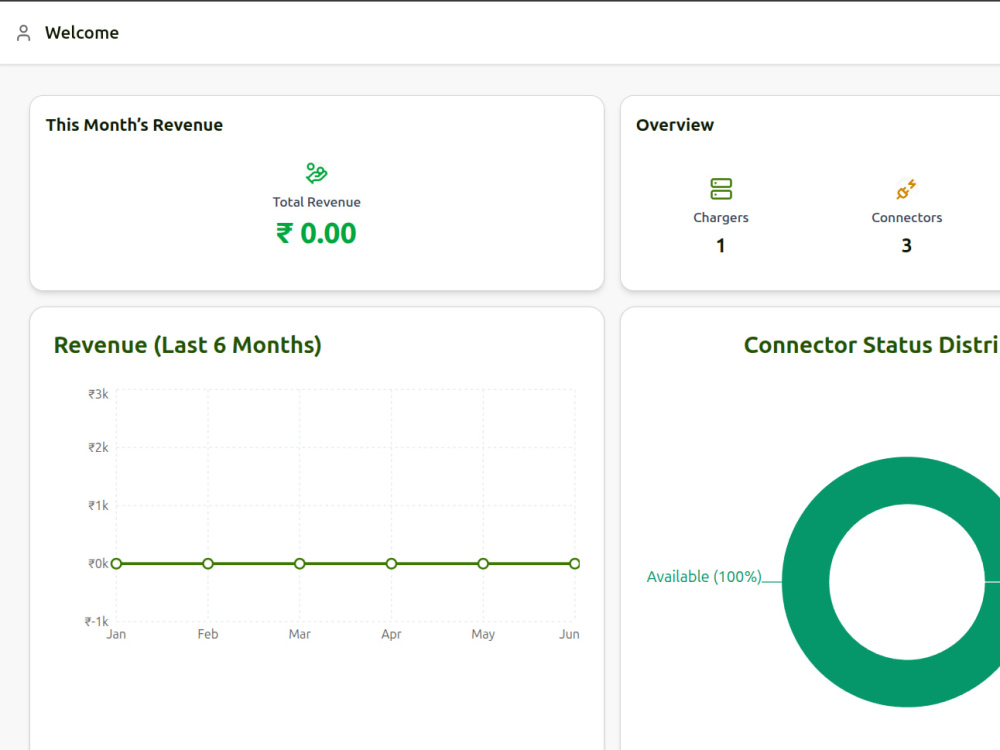Click the Connectors count '3'
Screen dimensions: 1000x750
tap(906, 246)
